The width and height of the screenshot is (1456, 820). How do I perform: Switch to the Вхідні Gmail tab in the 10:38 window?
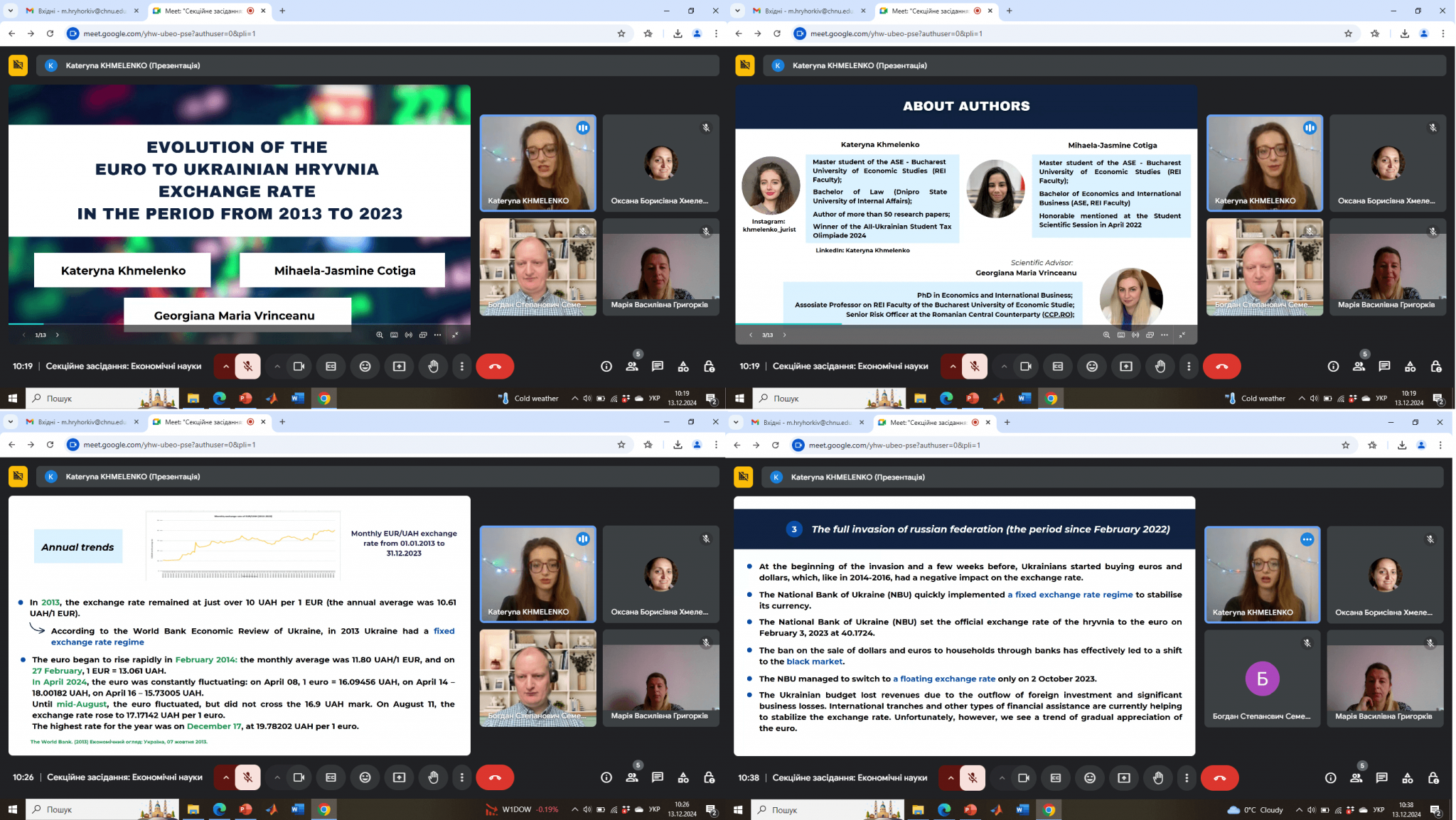807,422
